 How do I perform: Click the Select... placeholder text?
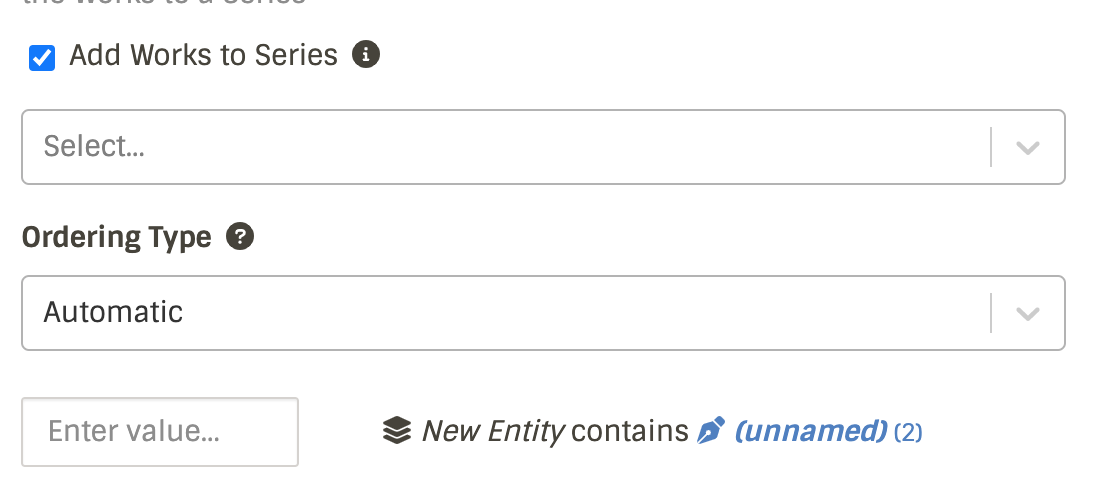tap(94, 147)
